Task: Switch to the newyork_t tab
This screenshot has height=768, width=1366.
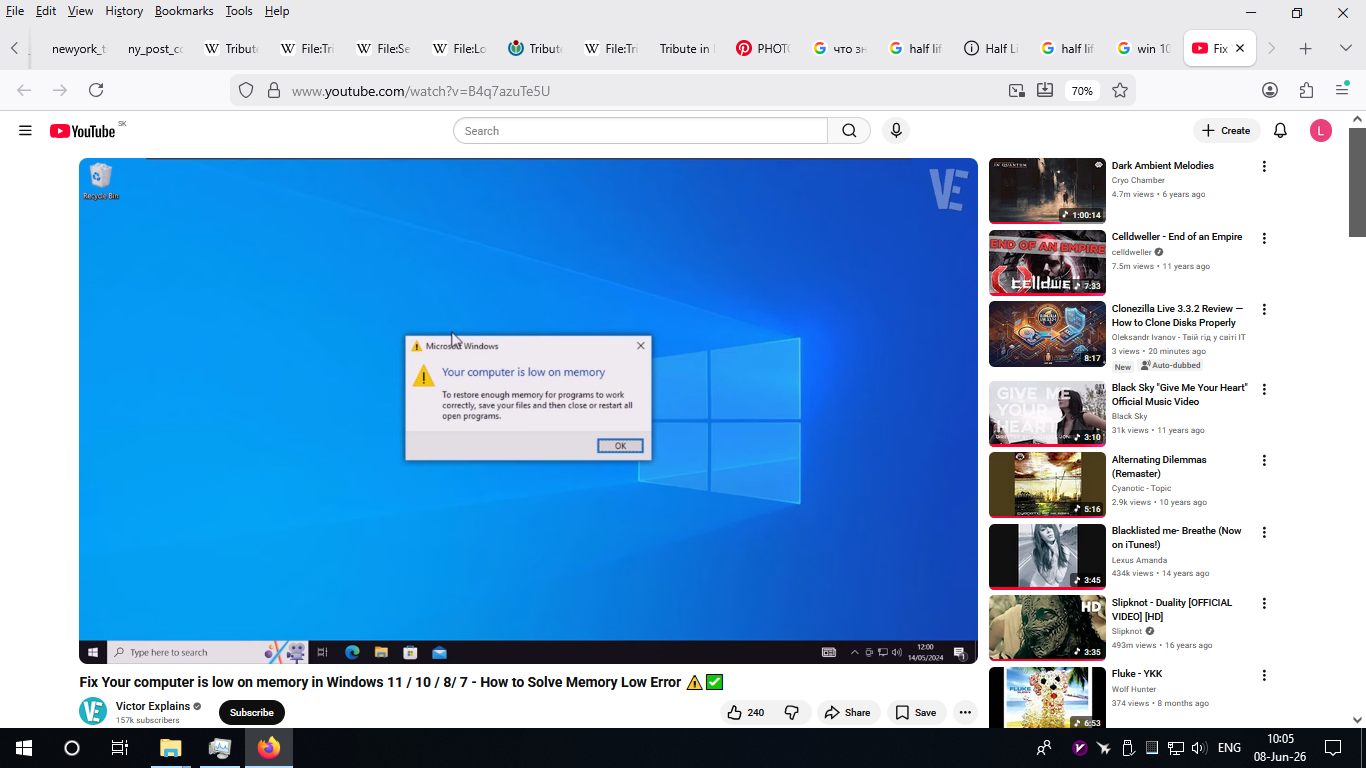Action: pos(78,48)
